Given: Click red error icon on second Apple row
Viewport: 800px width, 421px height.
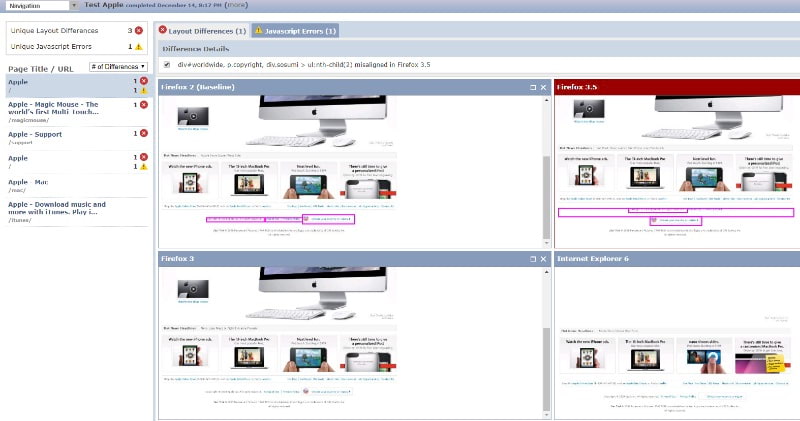Looking at the screenshot, I should [144, 157].
